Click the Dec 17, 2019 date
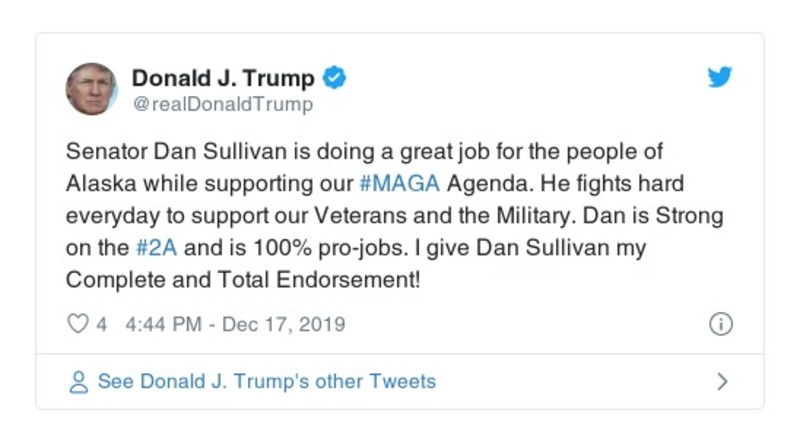This screenshot has height=445, width=800. [x=284, y=324]
